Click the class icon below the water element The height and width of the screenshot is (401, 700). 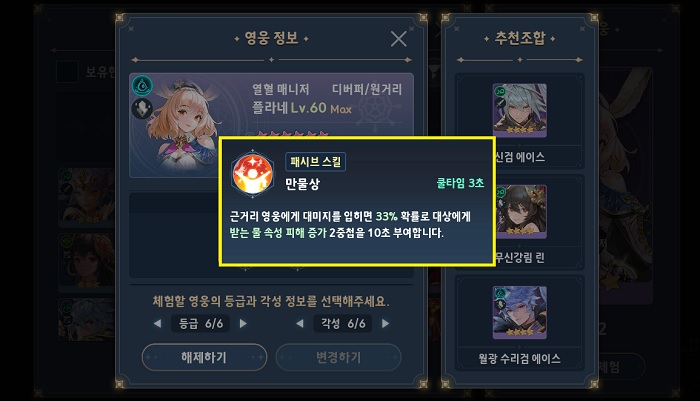[142, 109]
